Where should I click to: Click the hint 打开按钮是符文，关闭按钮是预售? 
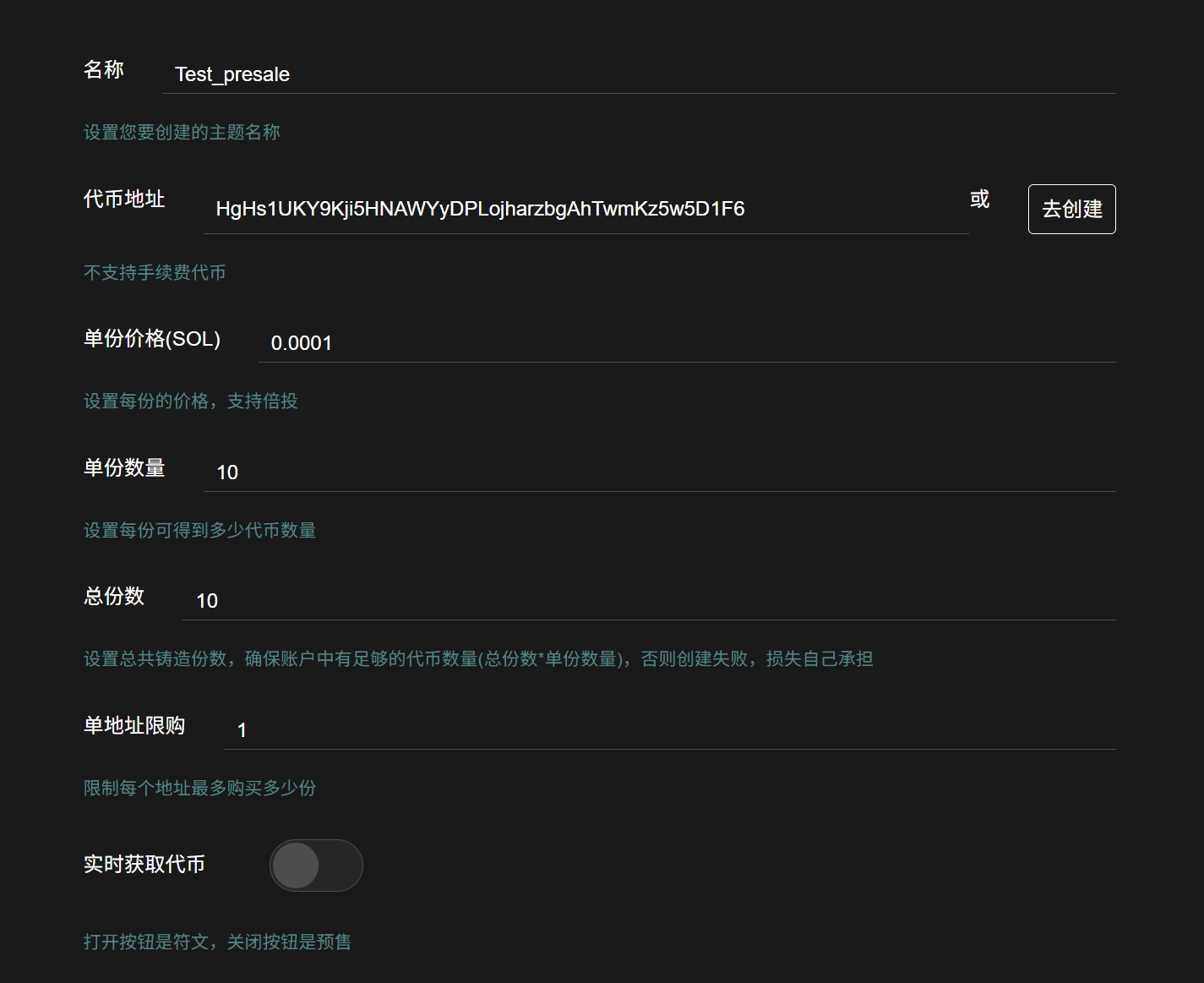tap(217, 942)
